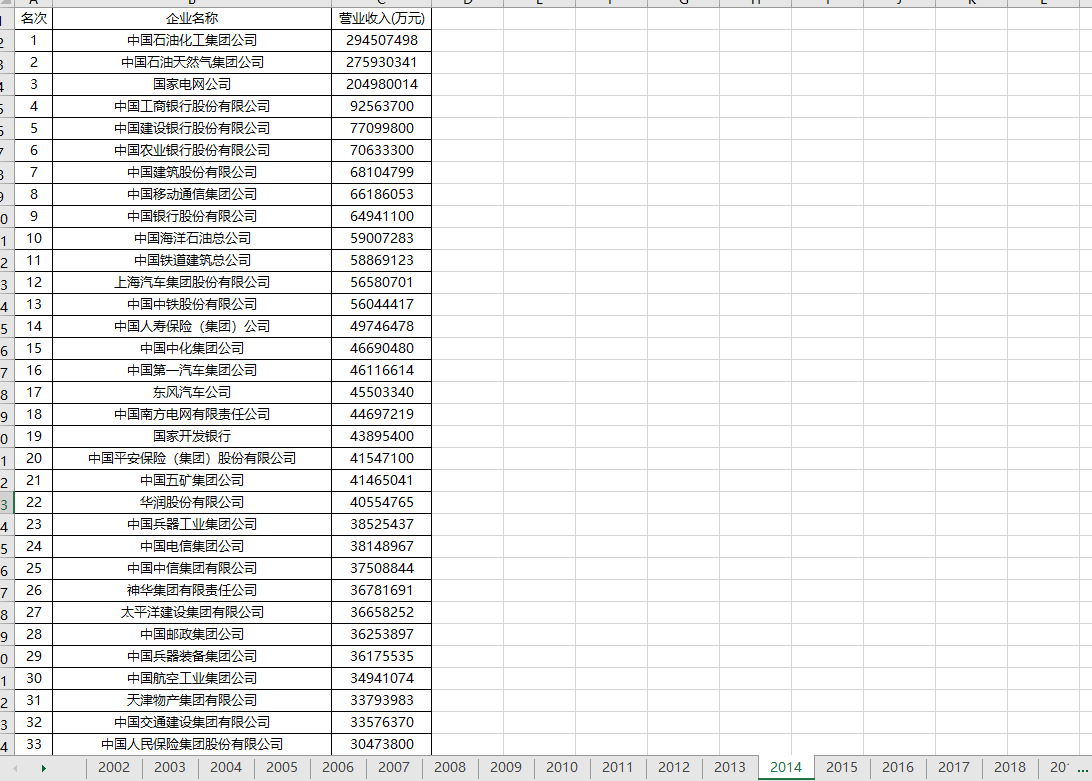Select cell 中国铁道建筑总公司
The width and height of the screenshot is (1092, 781).
point(192,261)
